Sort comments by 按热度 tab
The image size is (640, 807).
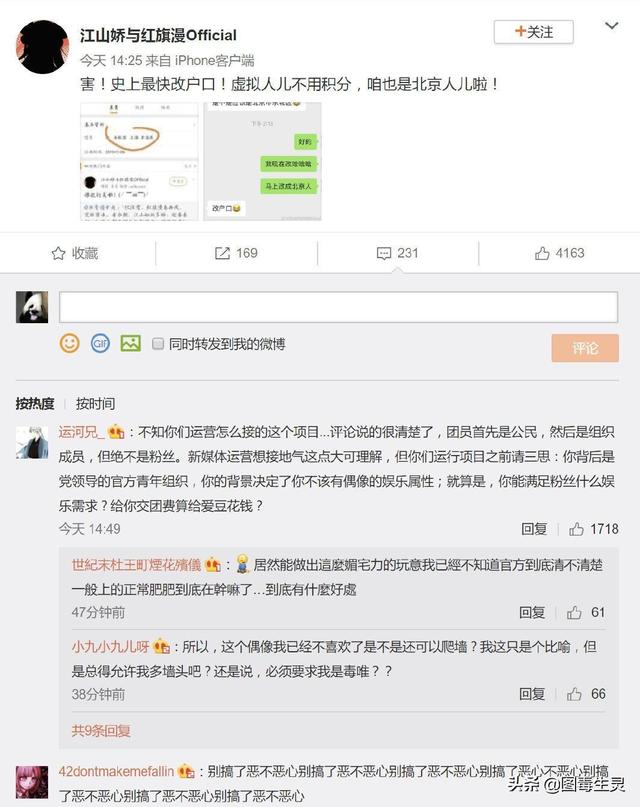coord(35,404)
